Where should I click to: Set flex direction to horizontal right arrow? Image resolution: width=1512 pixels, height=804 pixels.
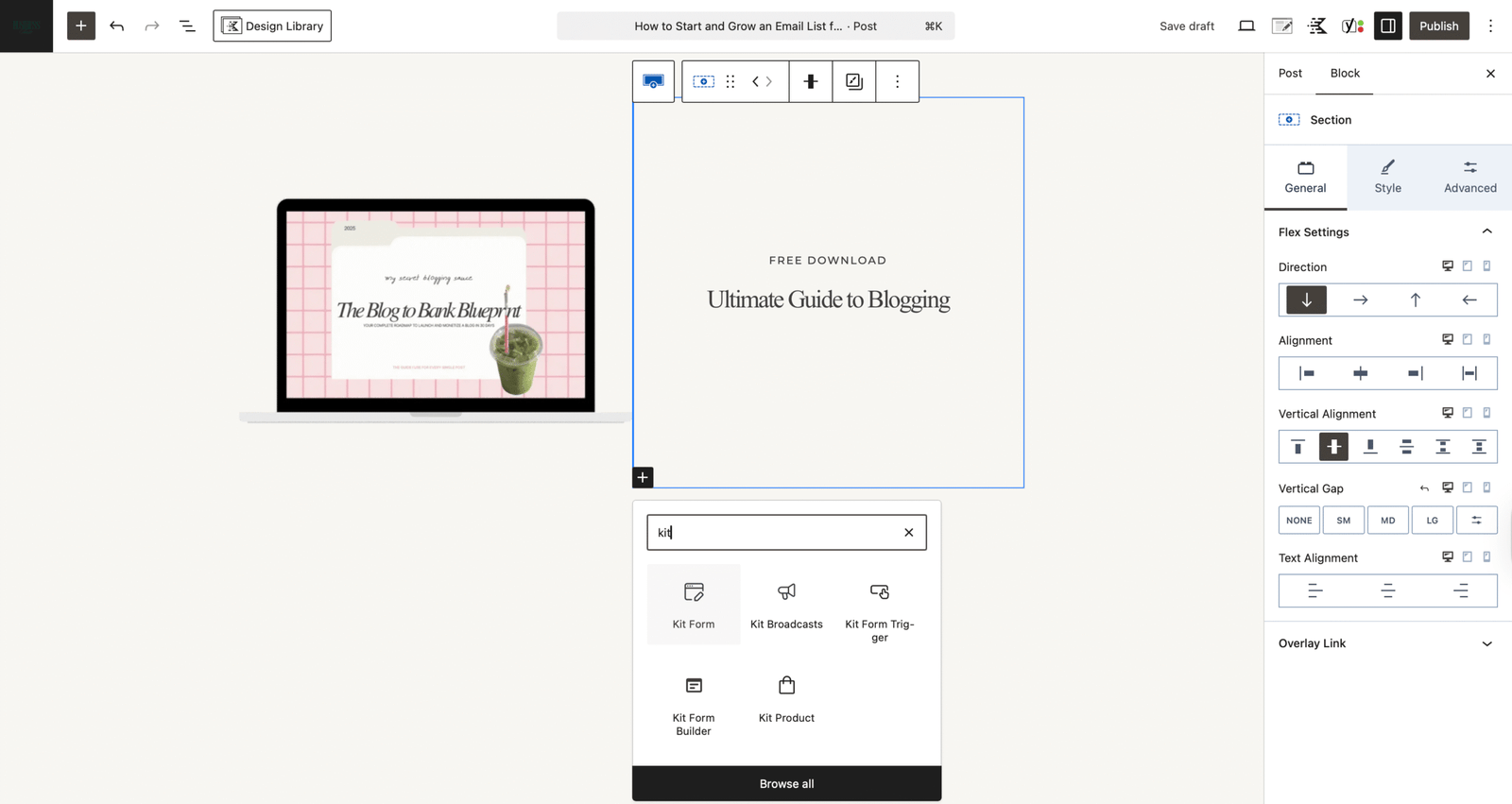(x=1360, y=299)
